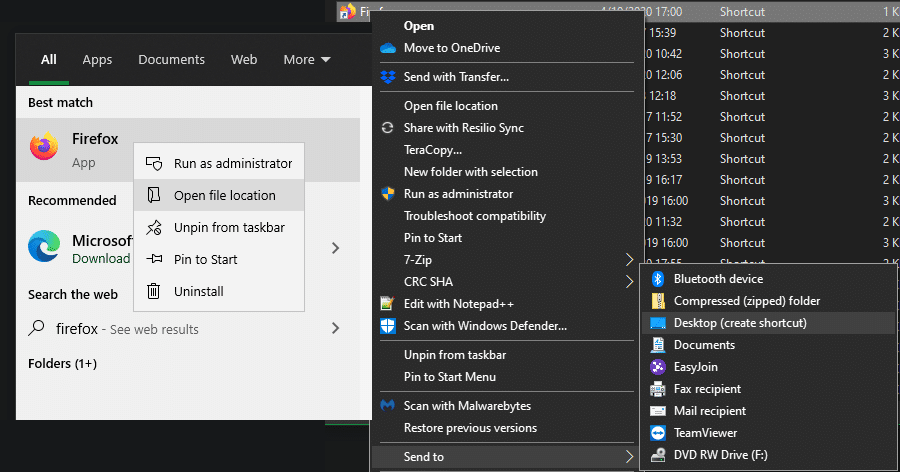
Task: Click the Run as administrator shield-window icon in the search menu
Action: click(x=154, y=164)
